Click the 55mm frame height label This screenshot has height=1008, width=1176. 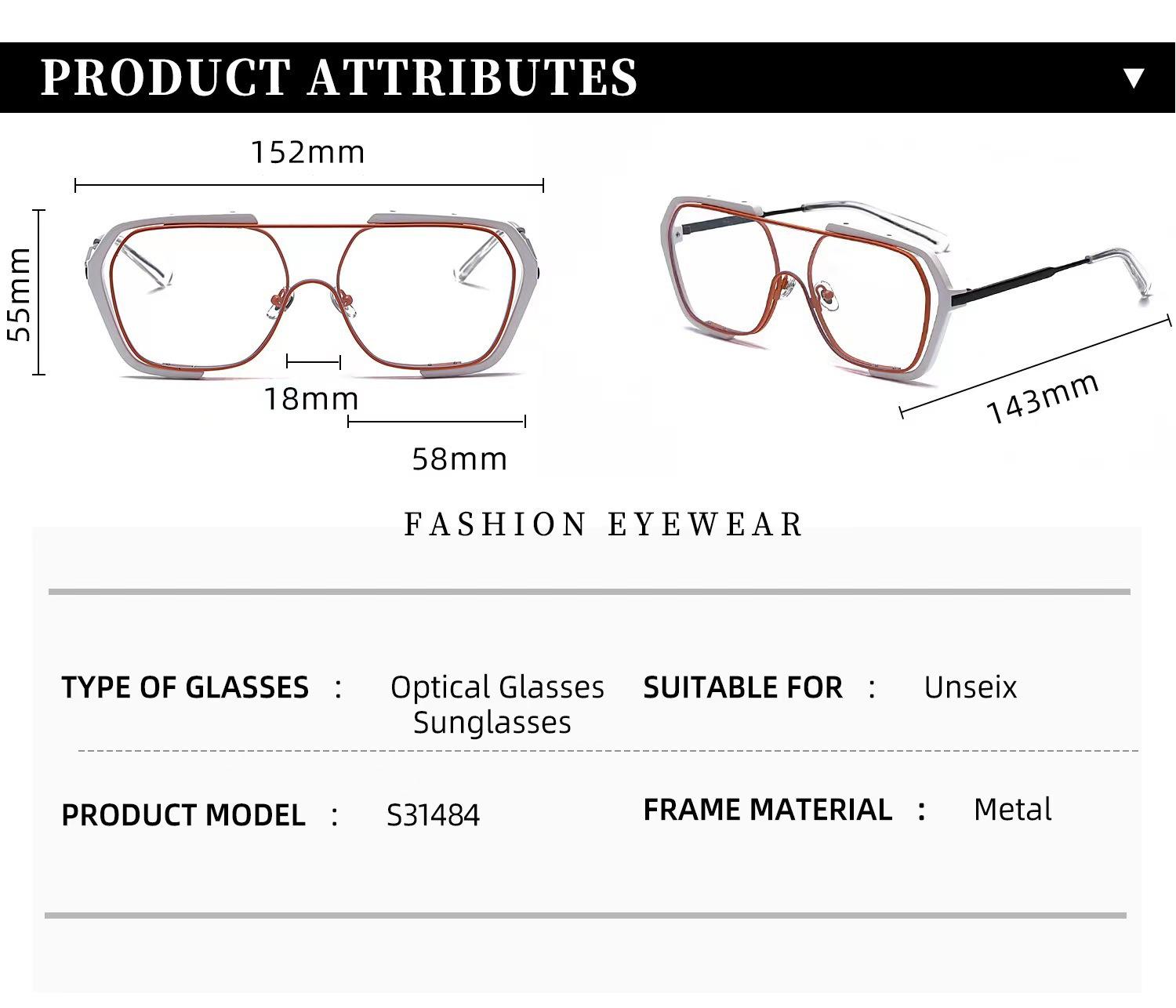tap(19, 294)
